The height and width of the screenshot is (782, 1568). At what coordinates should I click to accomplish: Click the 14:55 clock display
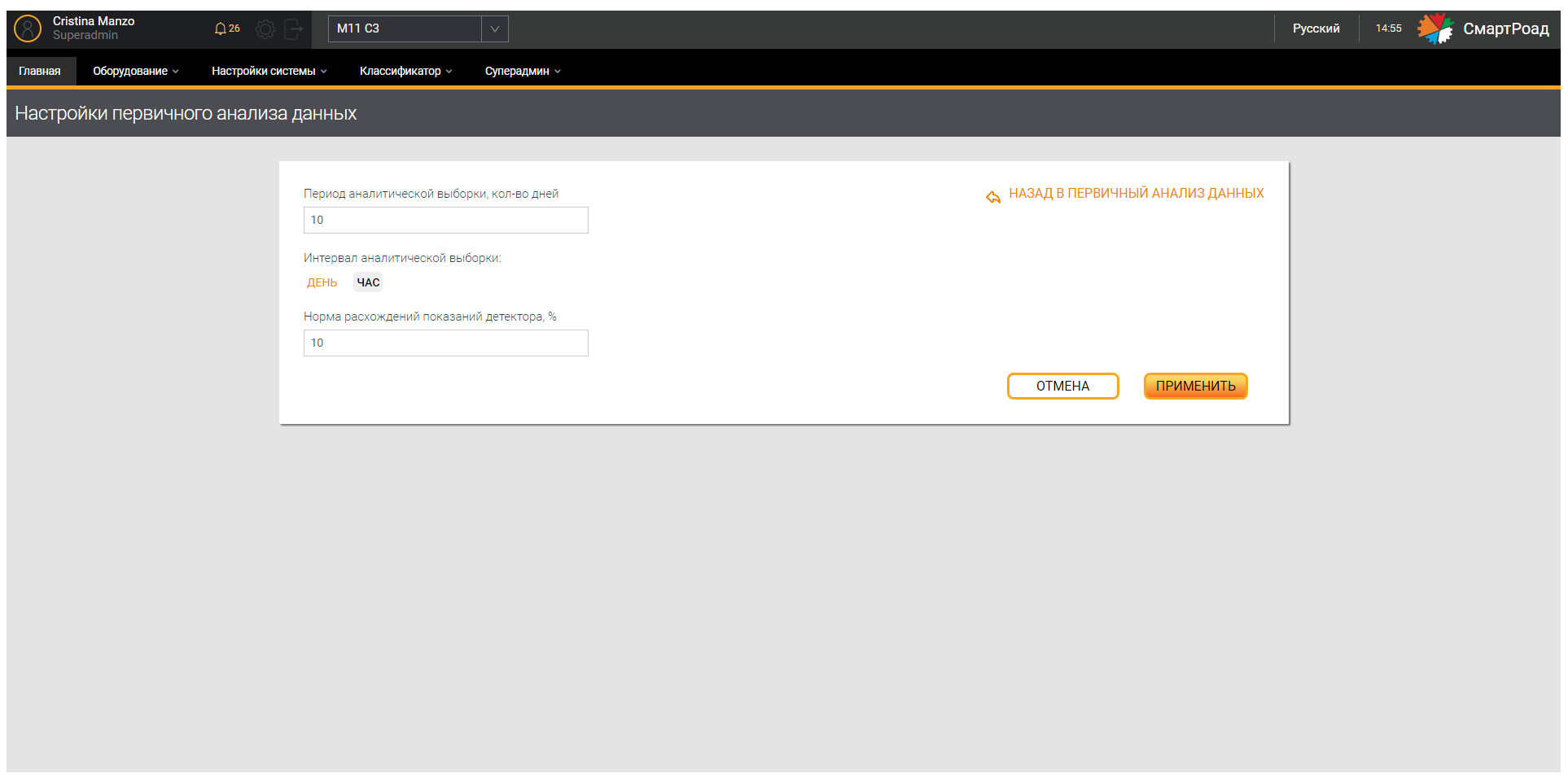coord(1388,28)
